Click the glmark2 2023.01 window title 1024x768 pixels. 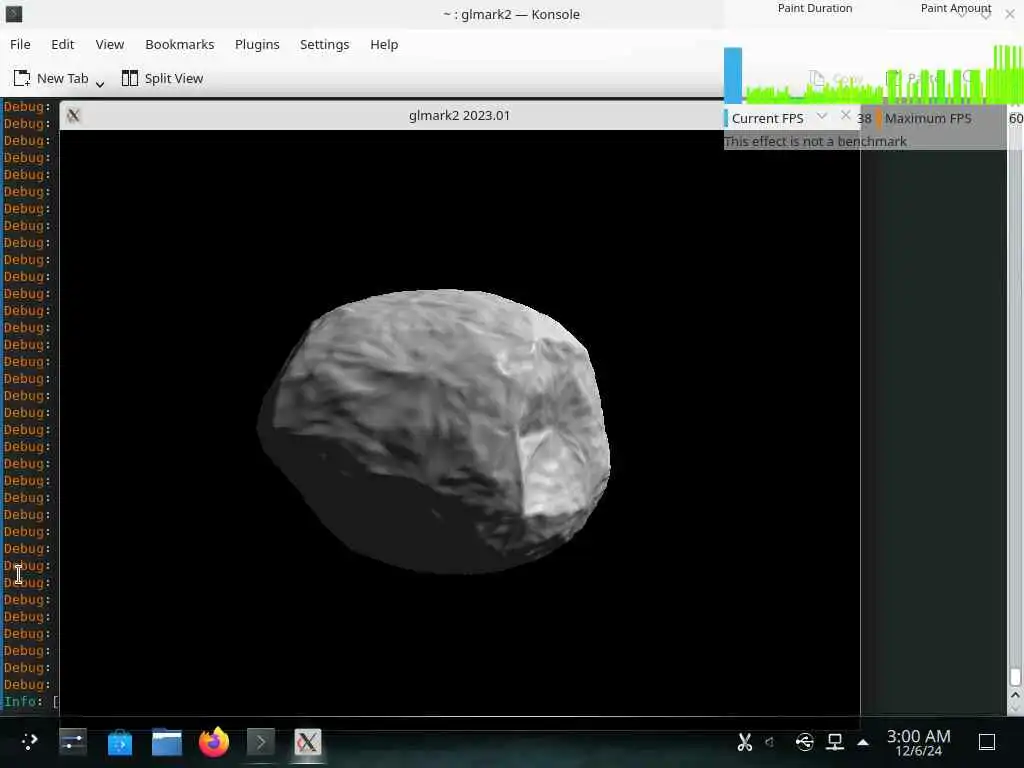point(459,116)
